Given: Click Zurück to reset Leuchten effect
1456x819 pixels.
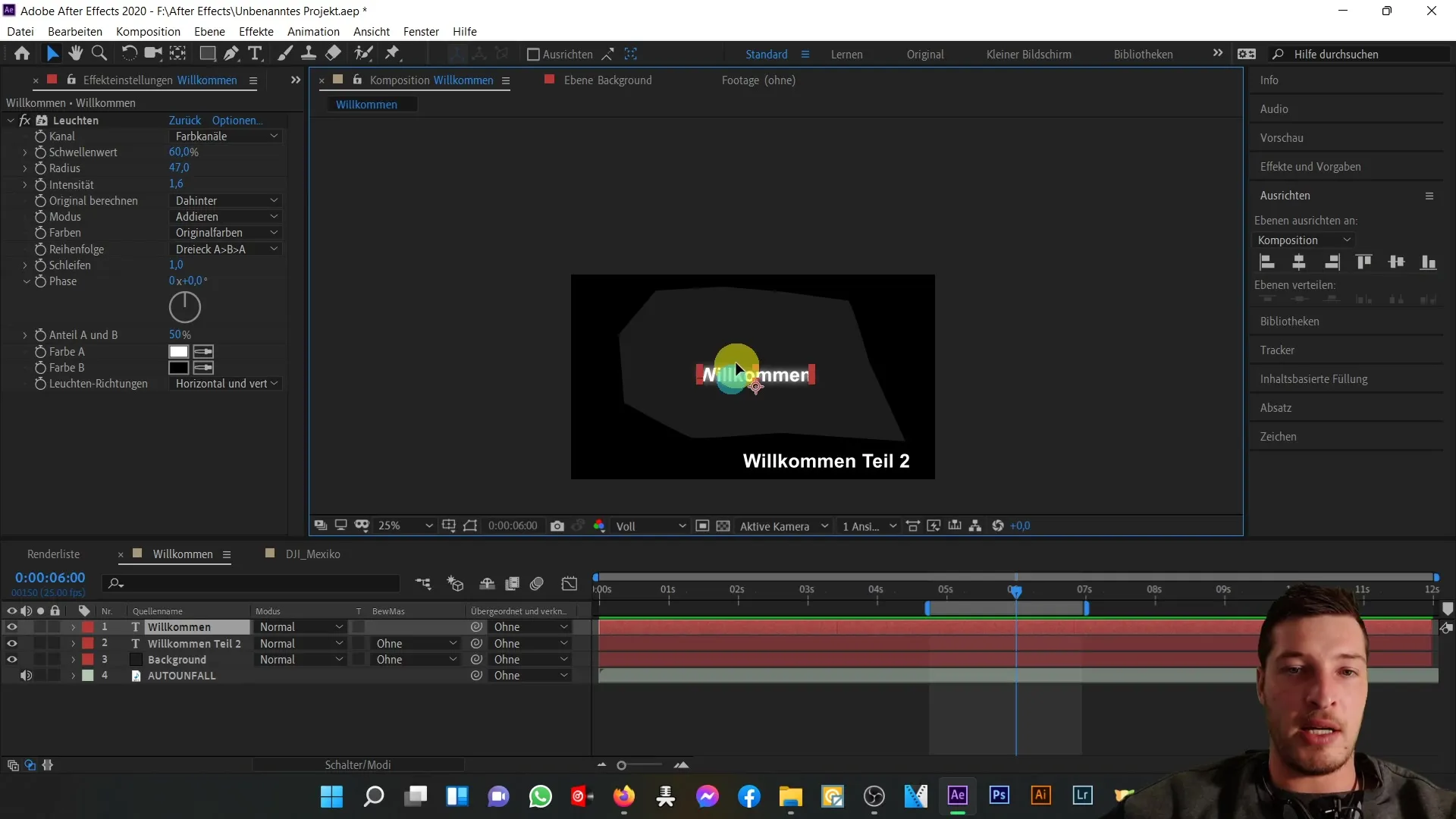Looking at the screenshot, I should (185, 121).
